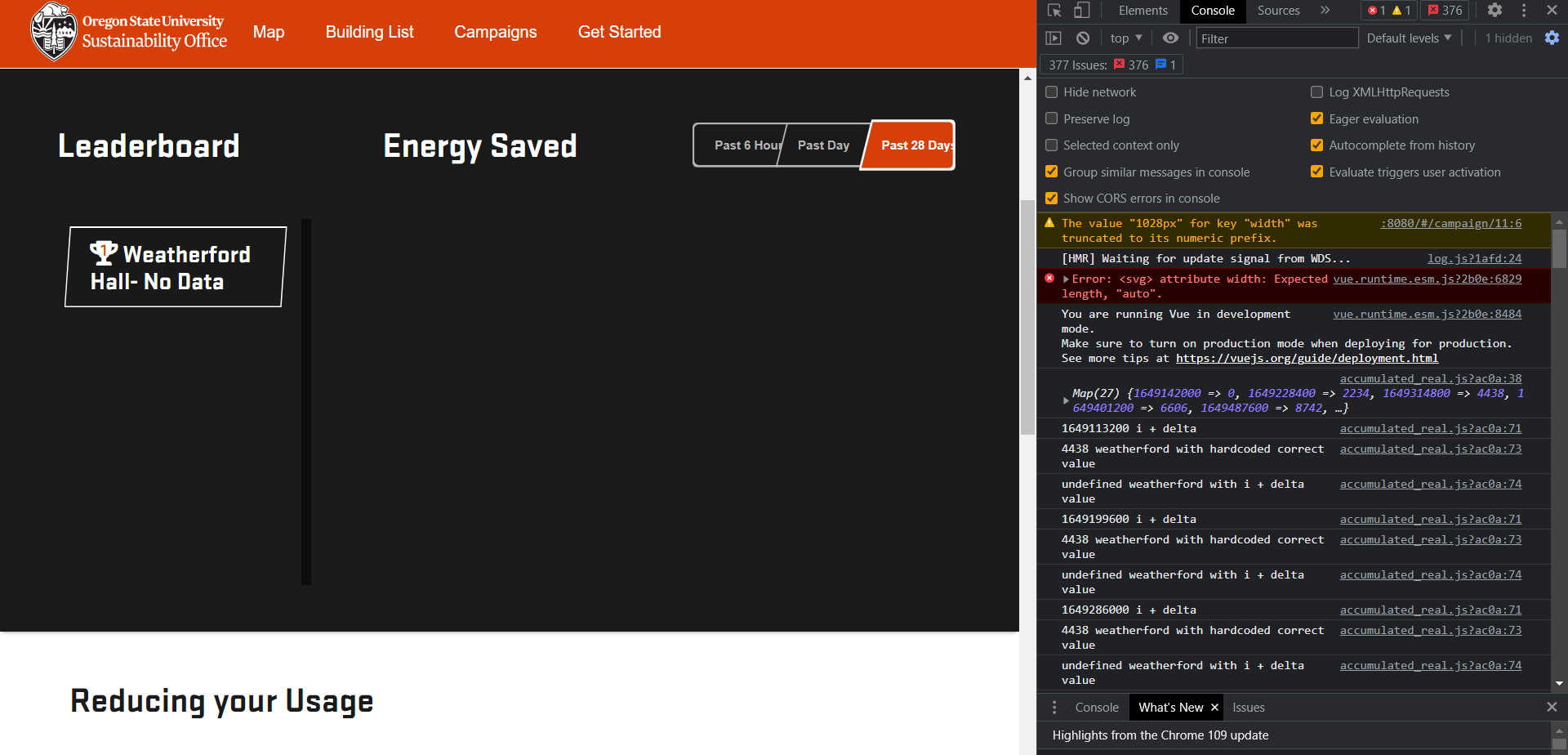Disable Group similar messages in console
Image resolution: width=1568 pixels, height=755 pixels.
(x=1051, y=172)
